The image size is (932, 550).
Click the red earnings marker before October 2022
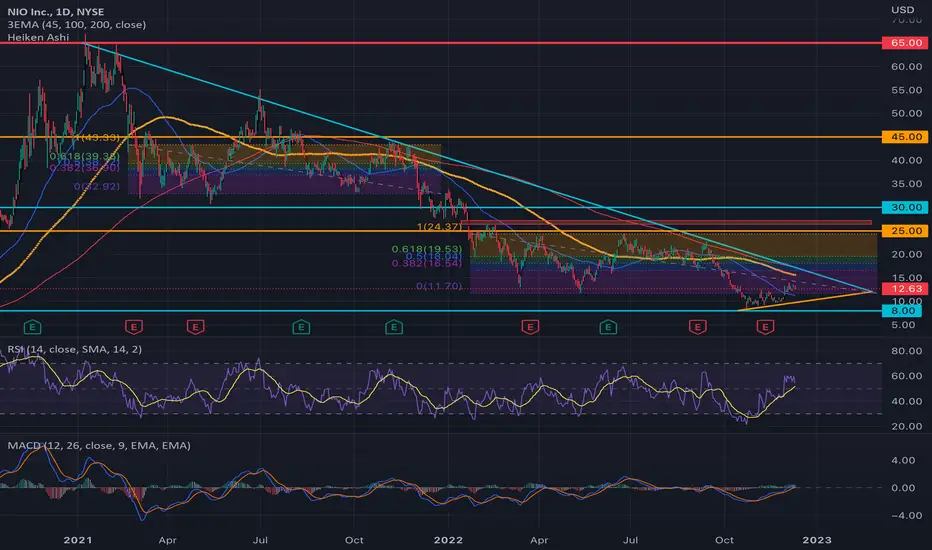tap(697, 327)
